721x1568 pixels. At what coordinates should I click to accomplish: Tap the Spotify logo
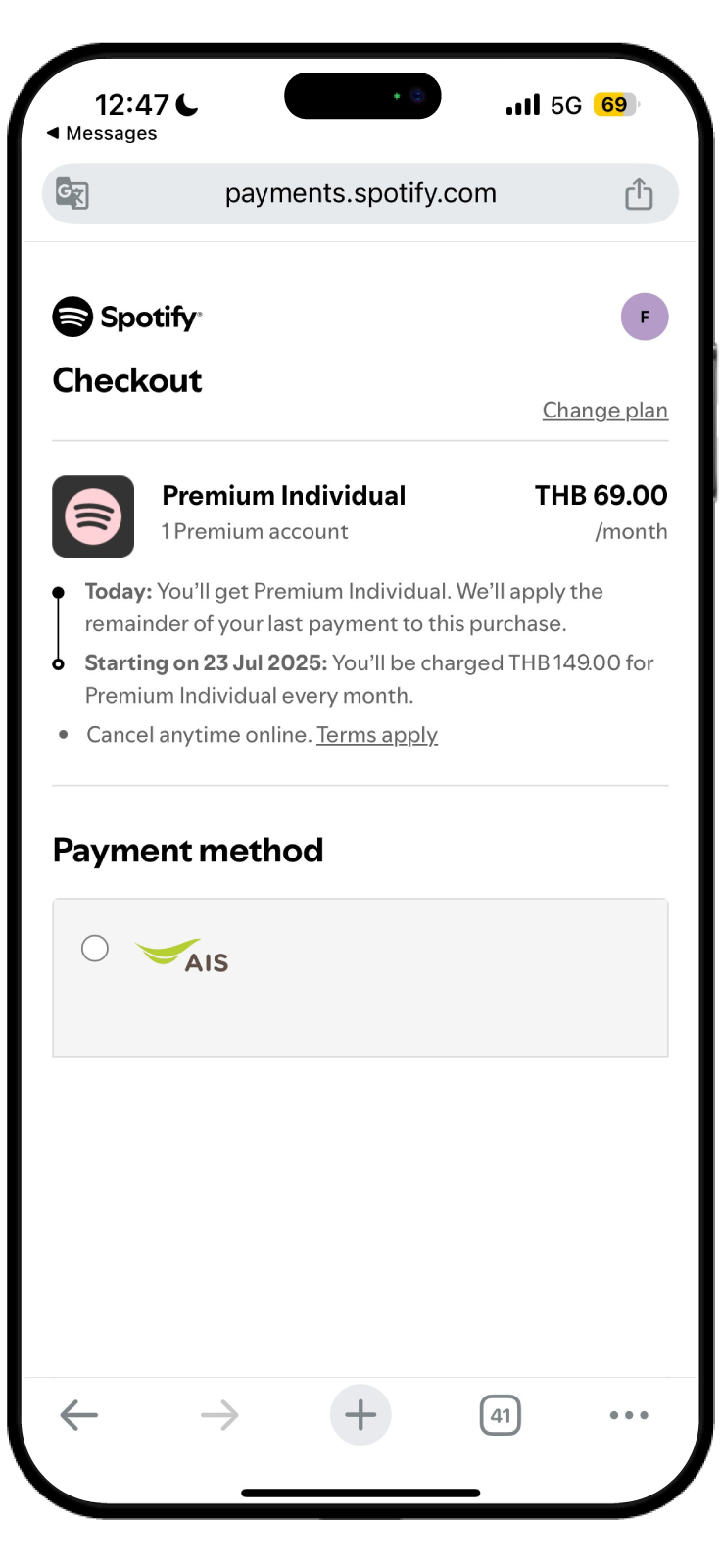click(x=127, y=317)
